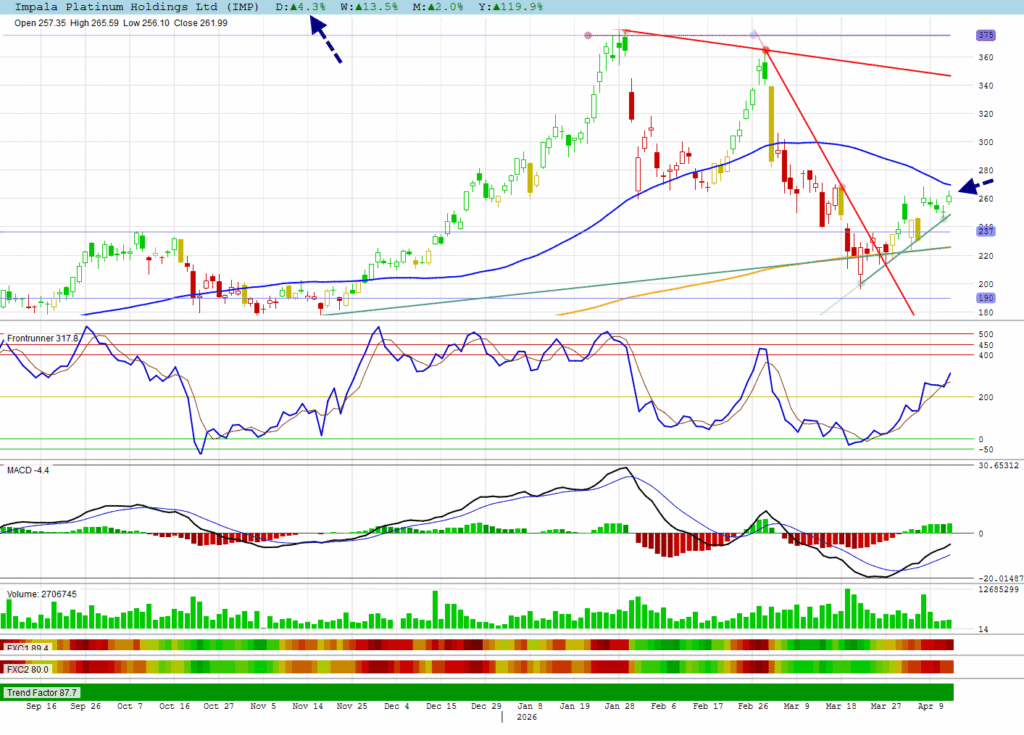Click the 237 price level label
The image size is (1024, 735).
coord(986,233)
